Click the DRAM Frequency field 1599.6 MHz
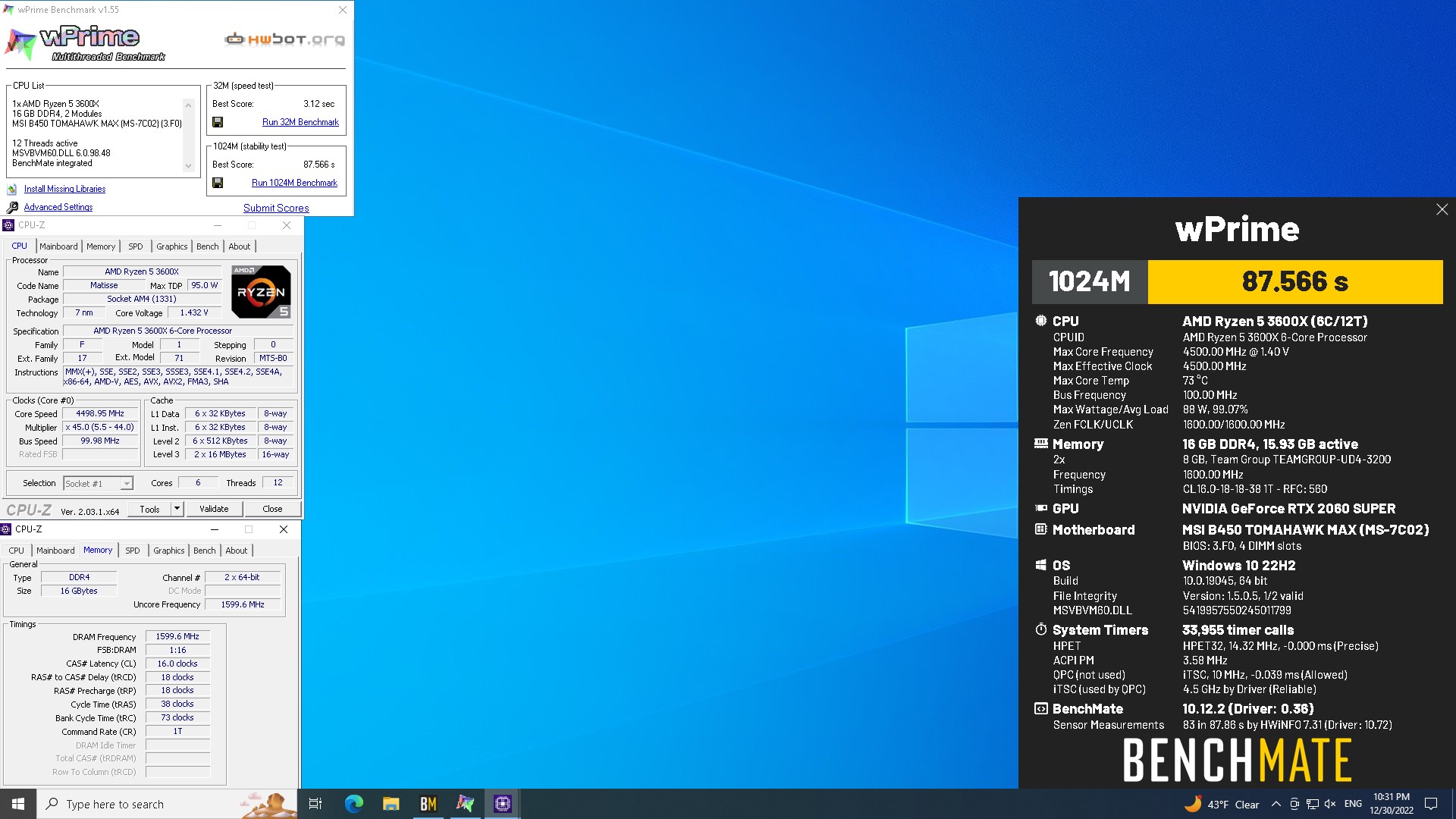 (x=177, y=636)
